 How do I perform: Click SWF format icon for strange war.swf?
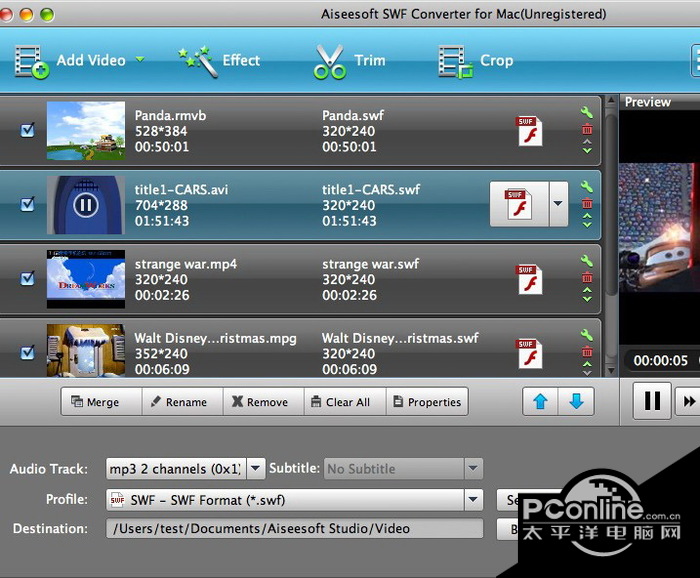point(529,279)
